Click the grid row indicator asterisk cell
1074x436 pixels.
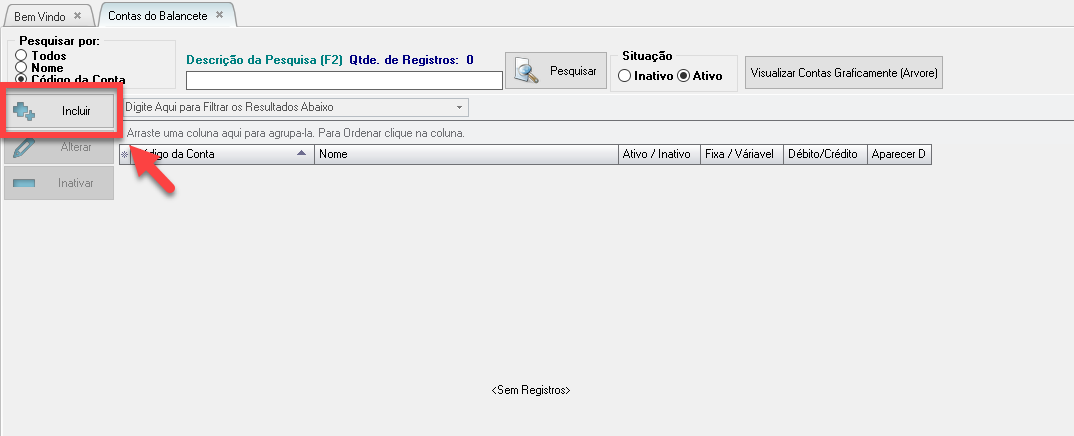(125, 155)
